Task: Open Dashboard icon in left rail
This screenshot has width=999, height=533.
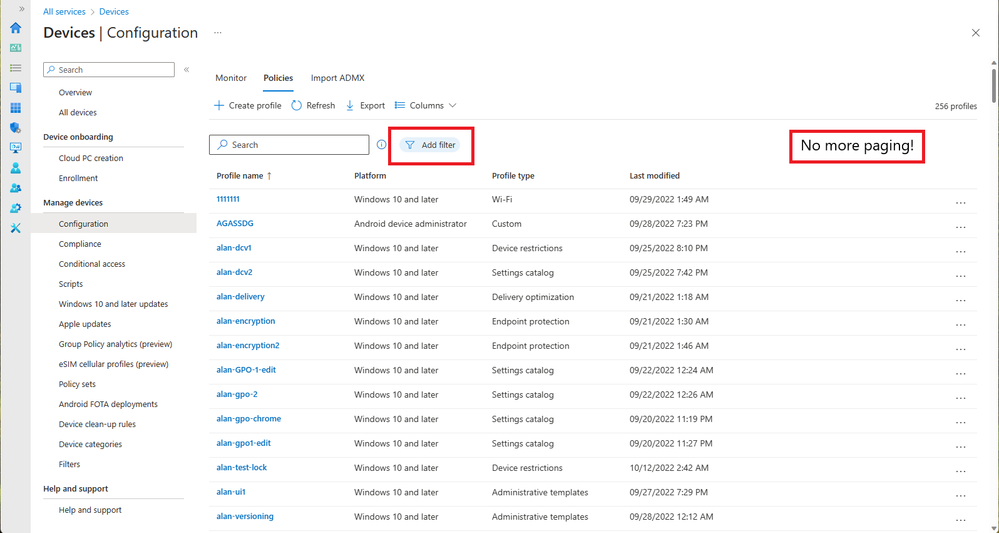Action: click(15, 48)
